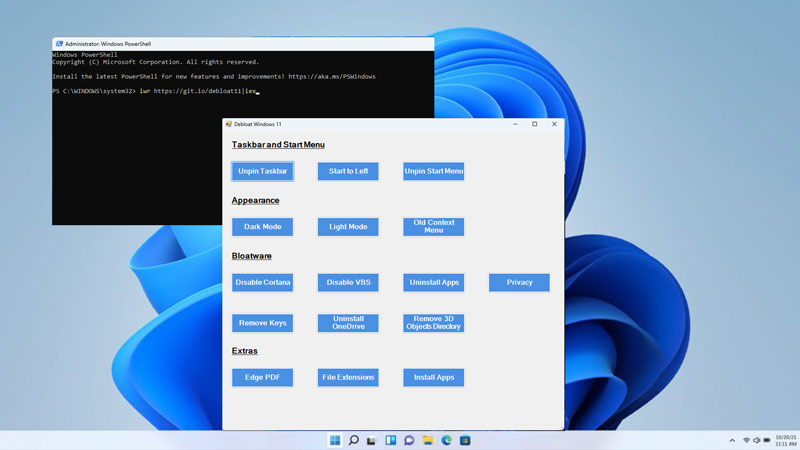800x450 pixels.
Task: Launch Microsoft Edge from taskbar
Action: 446,440
